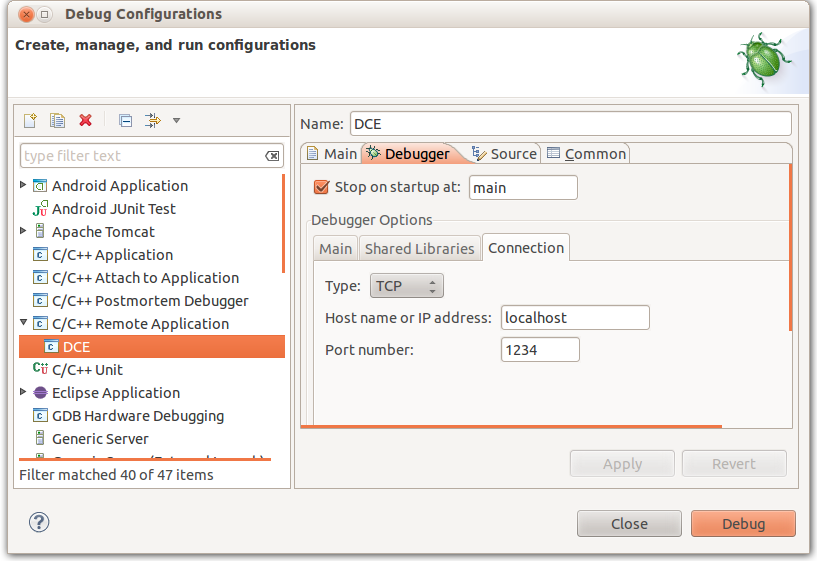Open the filter options dropdown arrow
This screenshot has width=817, height=561.
coord(177,121)
